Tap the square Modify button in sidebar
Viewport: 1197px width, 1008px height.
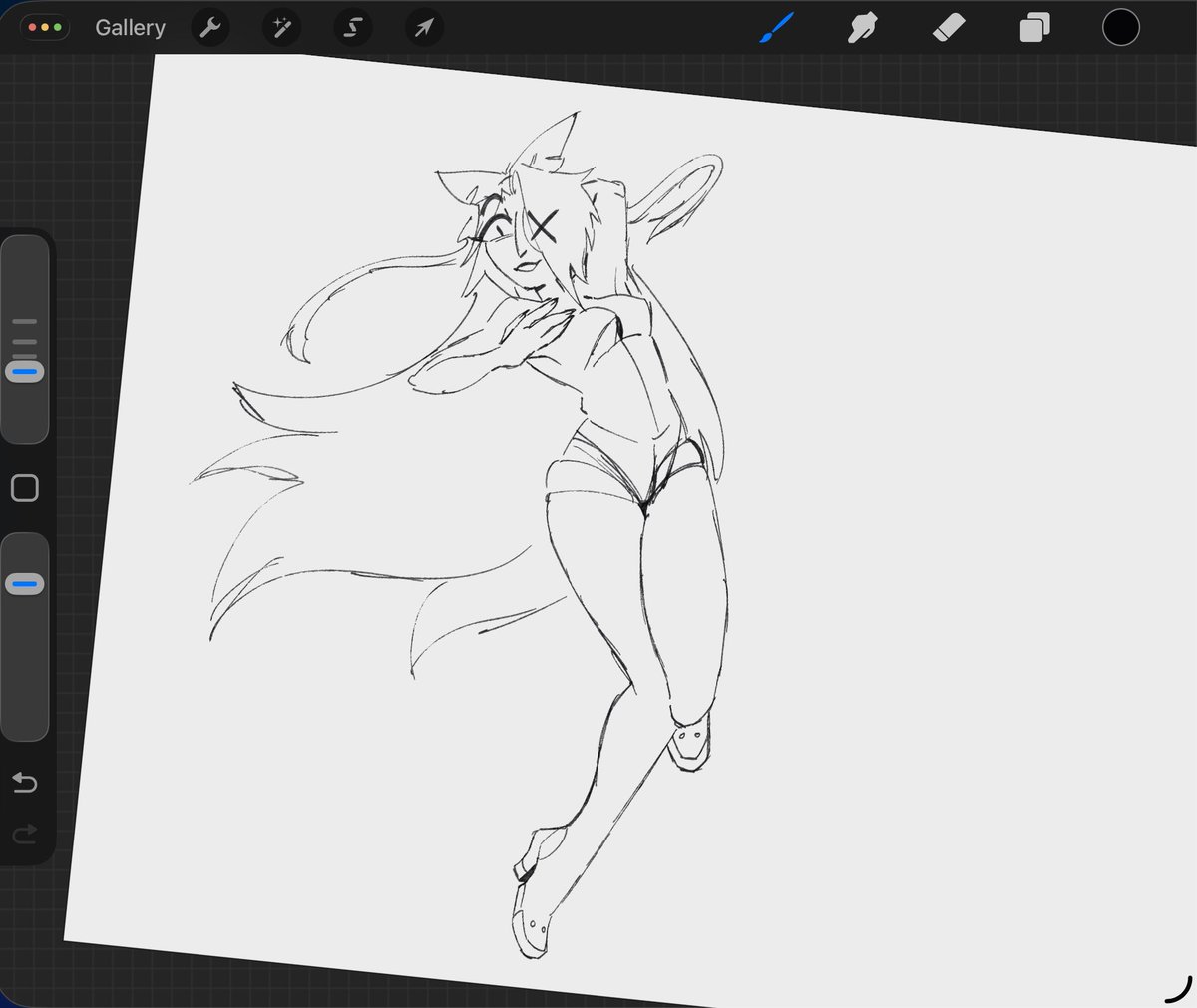25,488
